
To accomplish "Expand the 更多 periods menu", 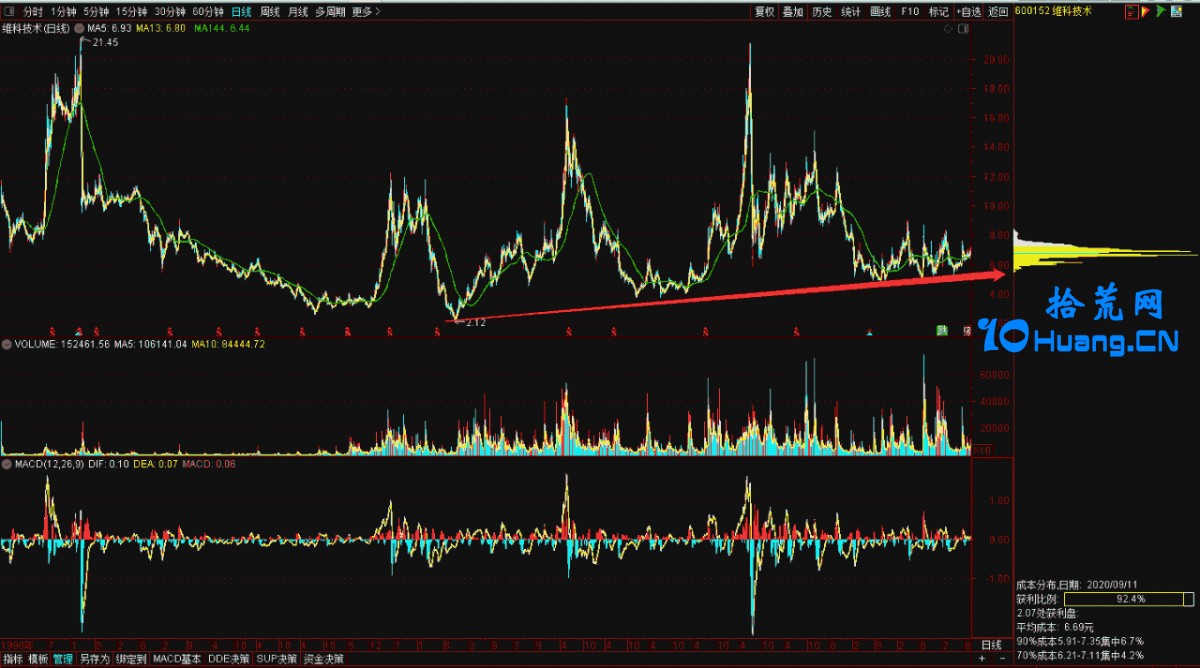I will pos(365,12).
